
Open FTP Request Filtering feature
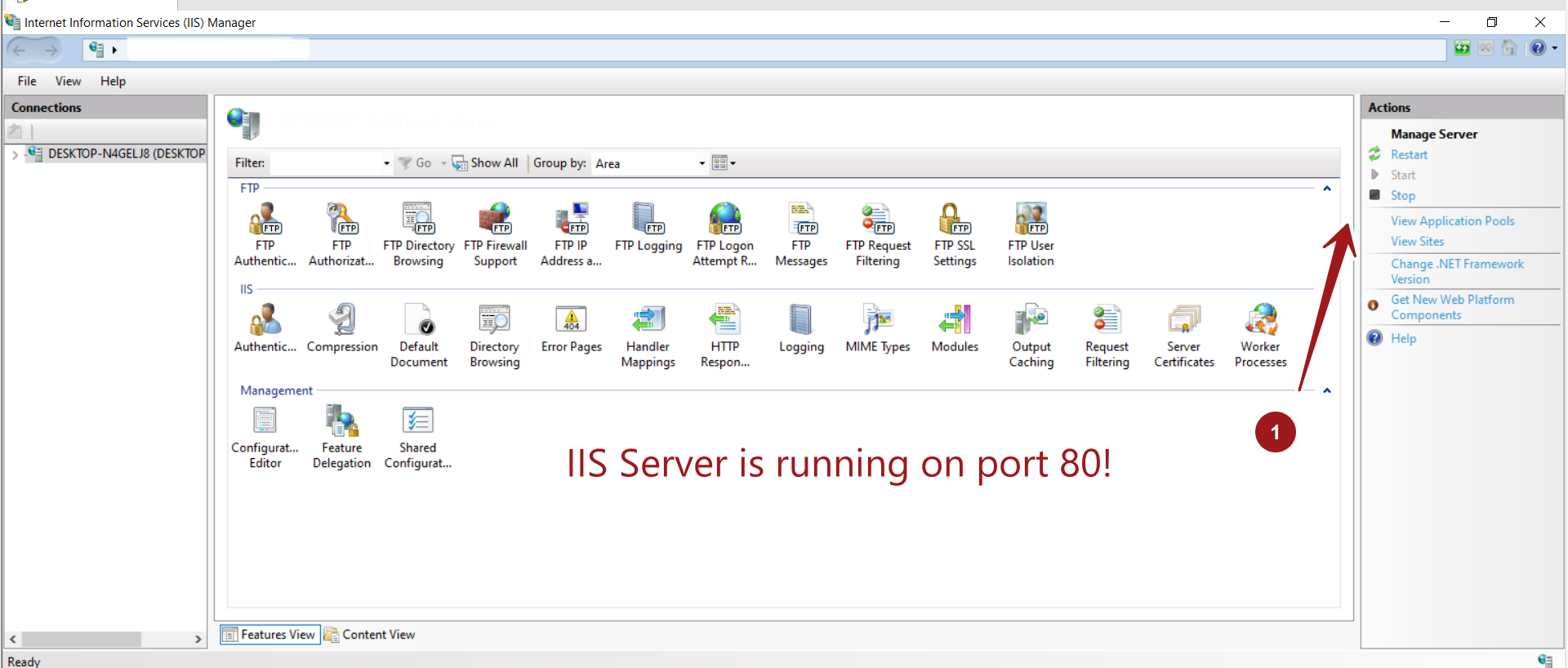[878, 235]
